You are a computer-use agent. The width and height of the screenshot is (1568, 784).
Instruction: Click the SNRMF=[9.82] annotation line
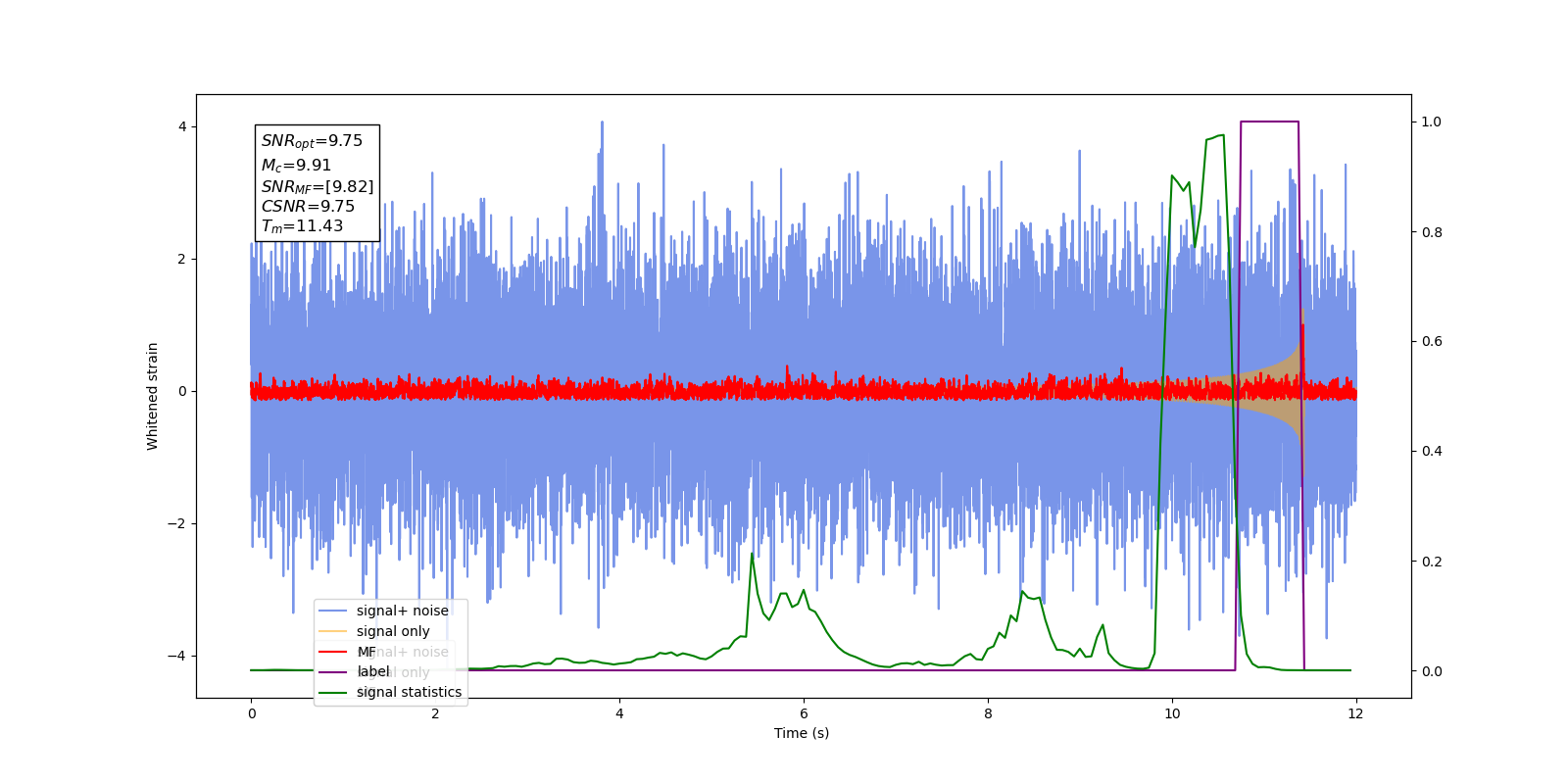[318, 186]
